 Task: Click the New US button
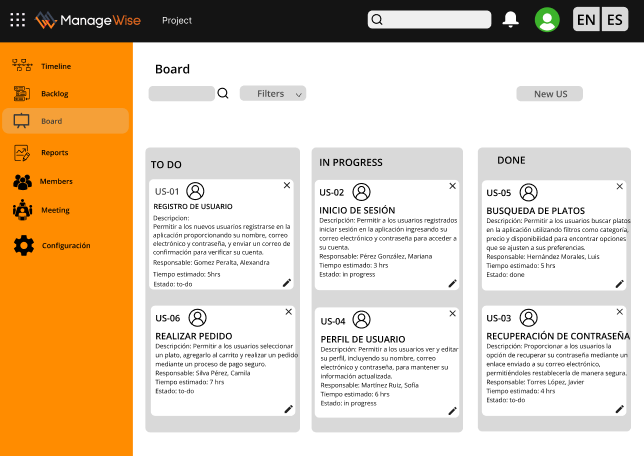(549, 93)
